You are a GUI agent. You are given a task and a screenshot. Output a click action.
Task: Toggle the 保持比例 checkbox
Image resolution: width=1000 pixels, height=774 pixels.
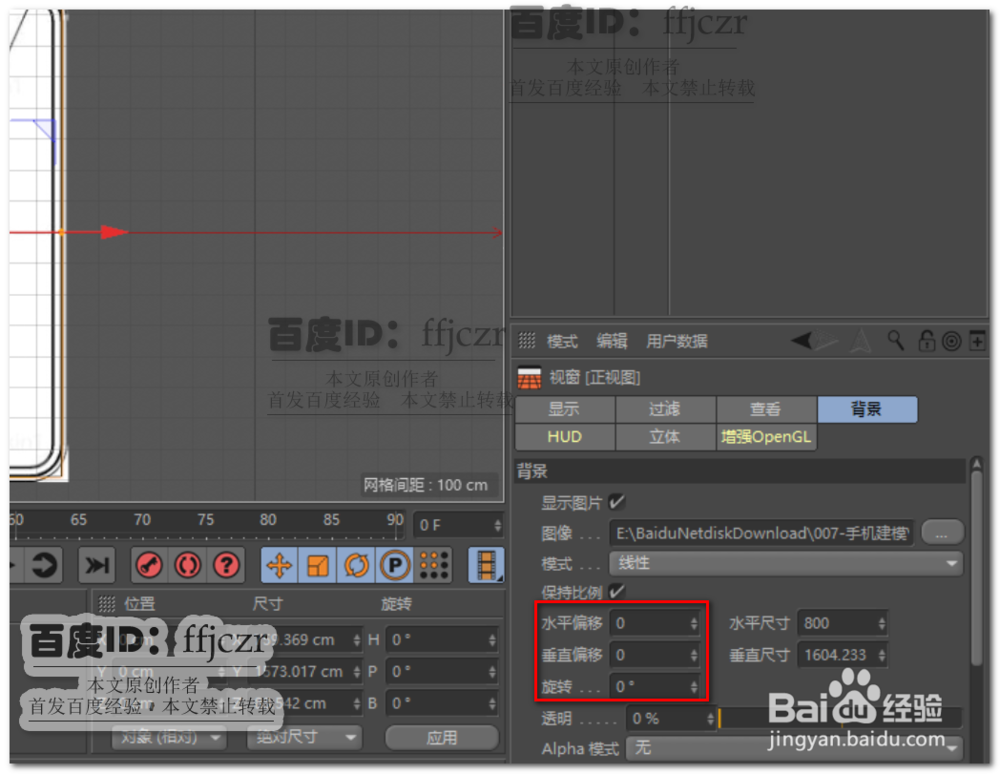click(616, 591)
